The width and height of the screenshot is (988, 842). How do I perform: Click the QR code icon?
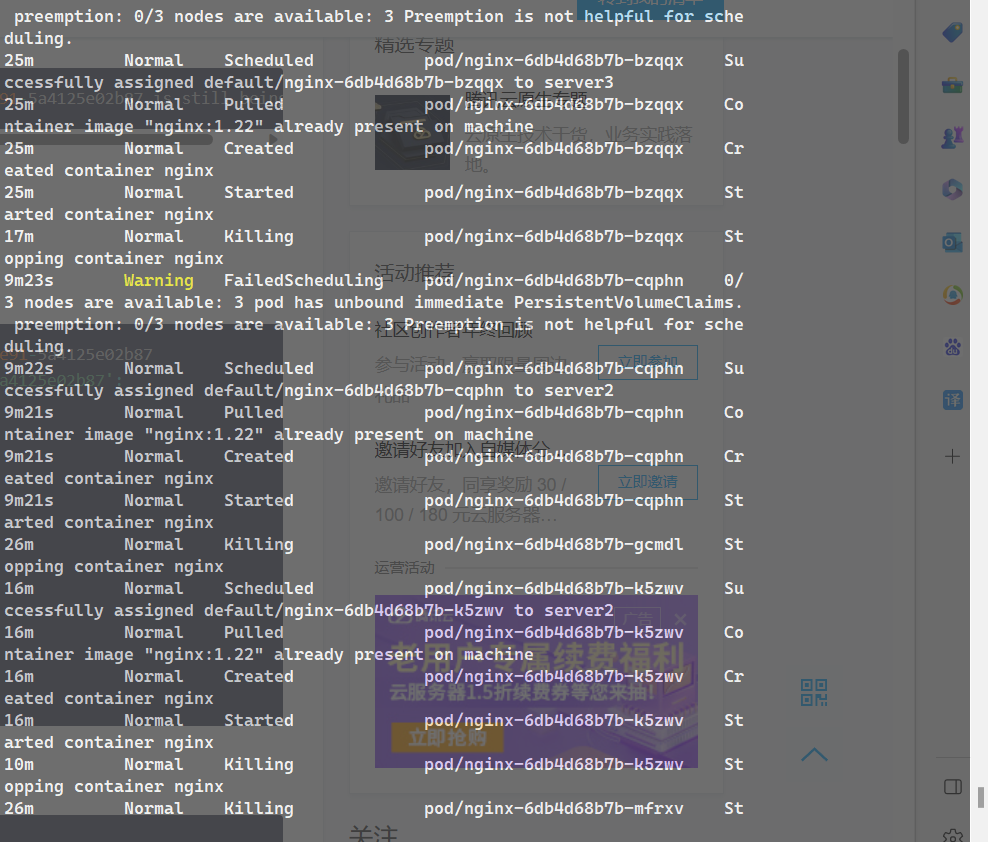click(x=813, y=692)
